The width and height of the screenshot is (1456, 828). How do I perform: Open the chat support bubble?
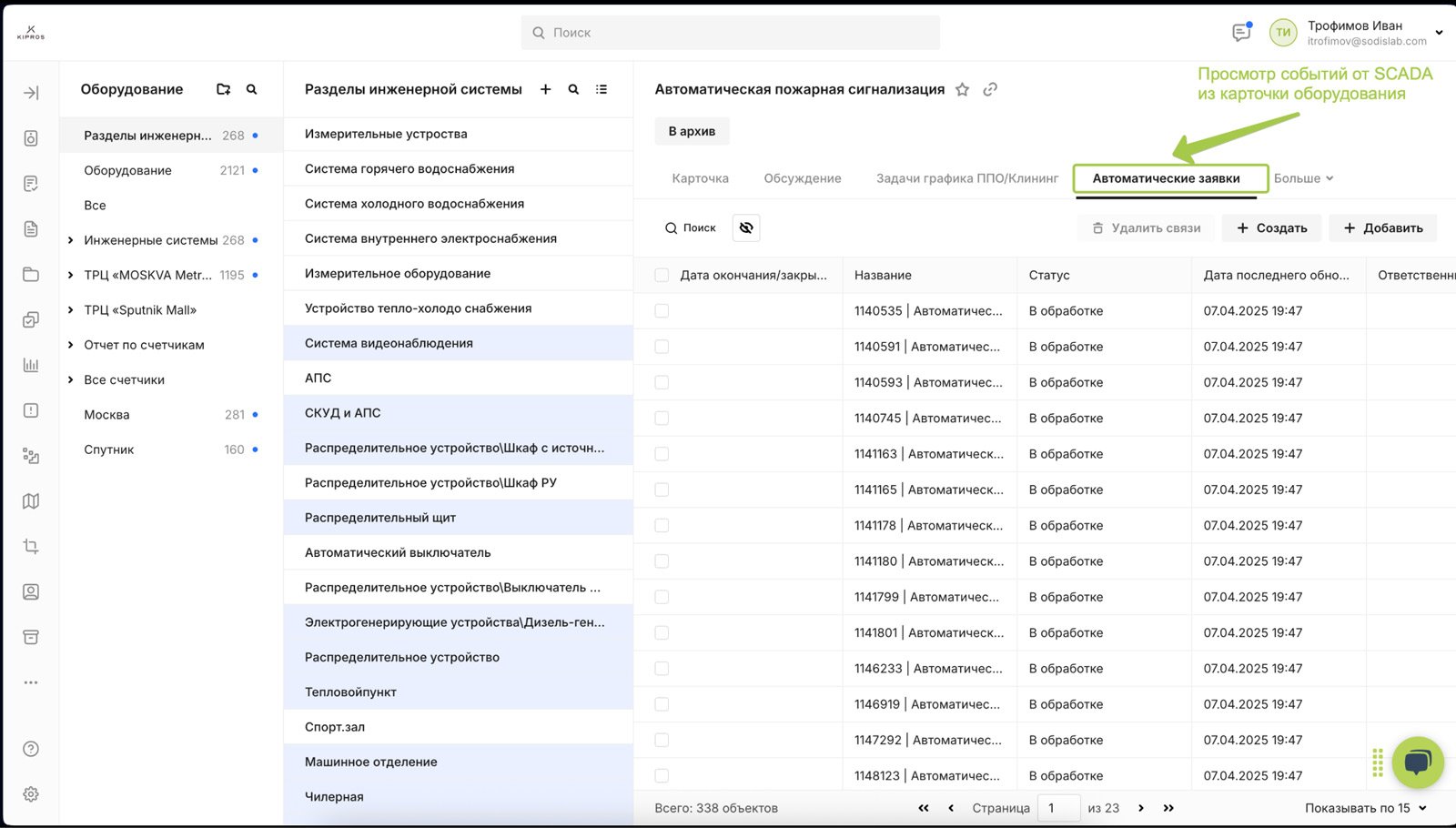coord(1418,762)
